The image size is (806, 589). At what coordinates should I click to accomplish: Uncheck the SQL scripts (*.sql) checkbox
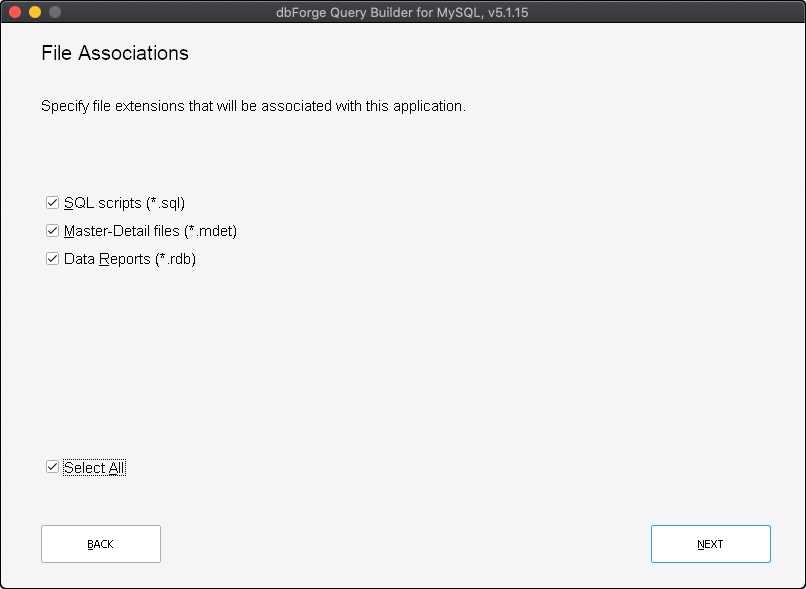pos(52,203)
